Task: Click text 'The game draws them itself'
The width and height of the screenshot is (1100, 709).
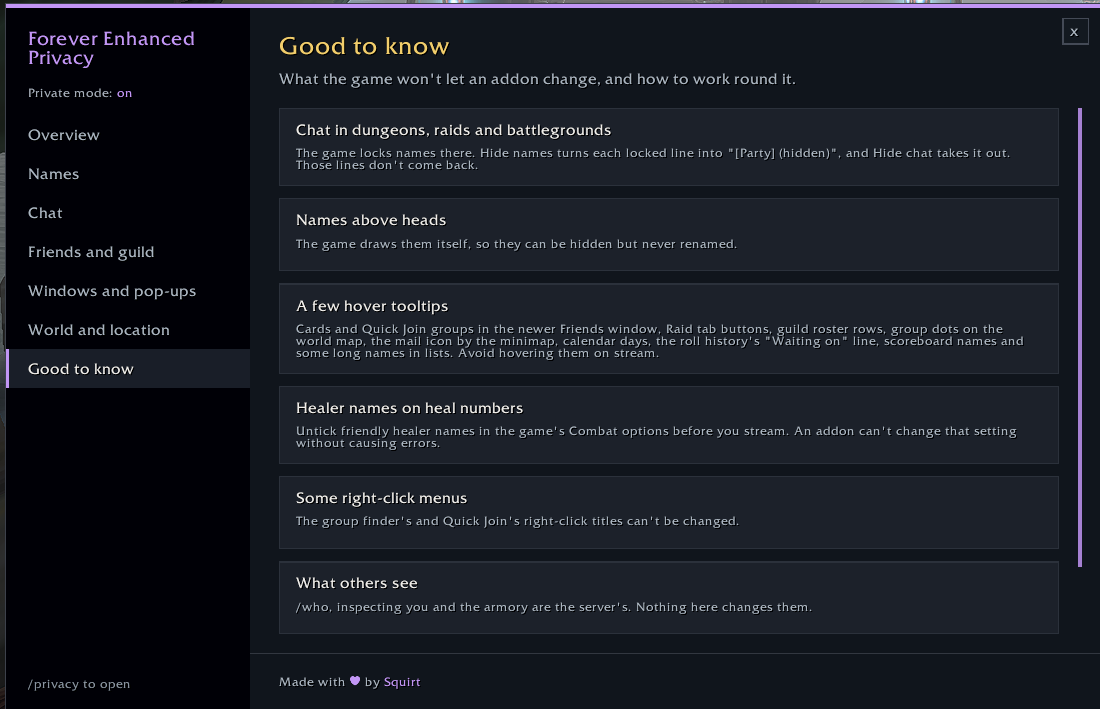Action: 382,244
